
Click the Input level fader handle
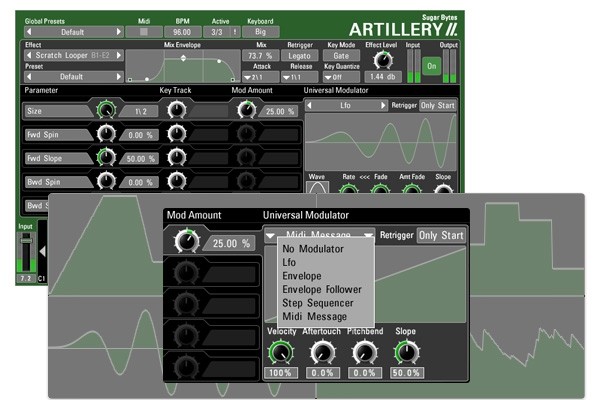click(26, 240)
